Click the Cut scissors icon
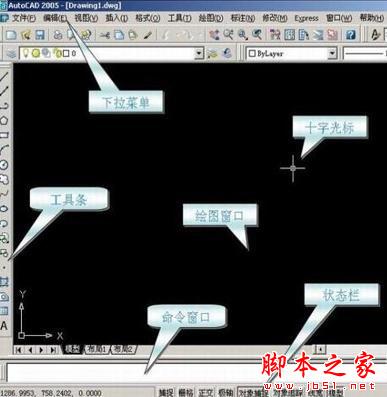387x397 pixels. pyautogui.click(x=105, y=35)
